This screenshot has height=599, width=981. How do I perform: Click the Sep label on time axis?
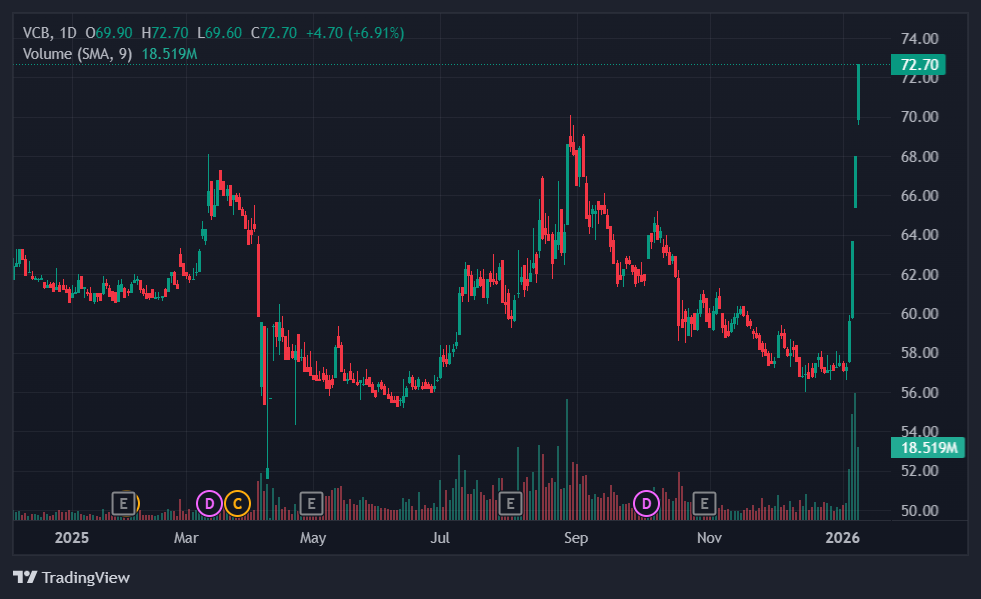575,539
